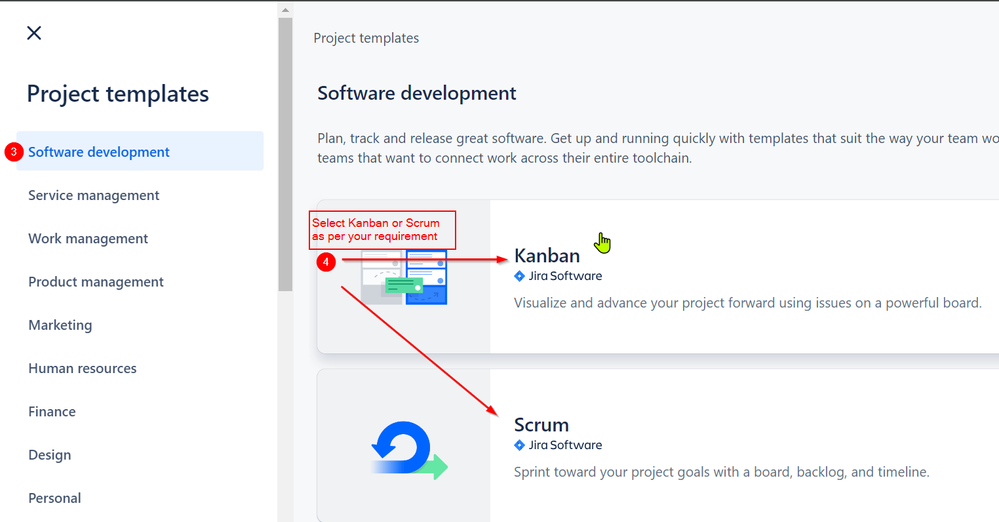Open Product management templates
This screenshot has height=522, width=999.
(96, 282)
